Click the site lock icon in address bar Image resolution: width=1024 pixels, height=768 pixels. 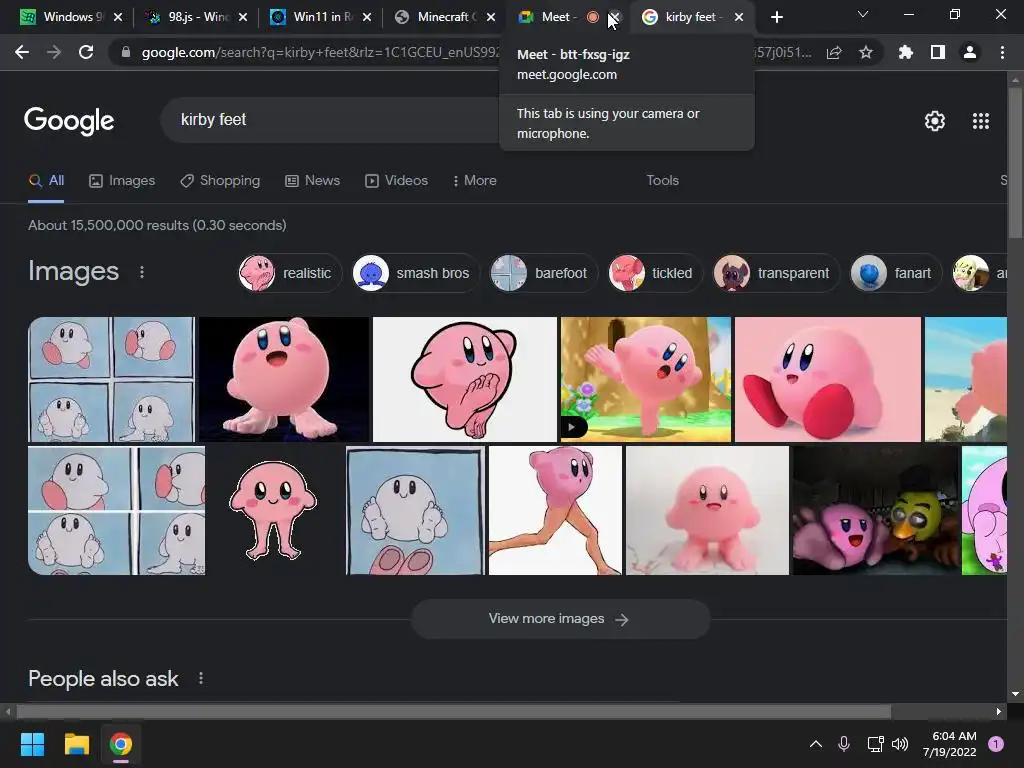click(125, 52)
